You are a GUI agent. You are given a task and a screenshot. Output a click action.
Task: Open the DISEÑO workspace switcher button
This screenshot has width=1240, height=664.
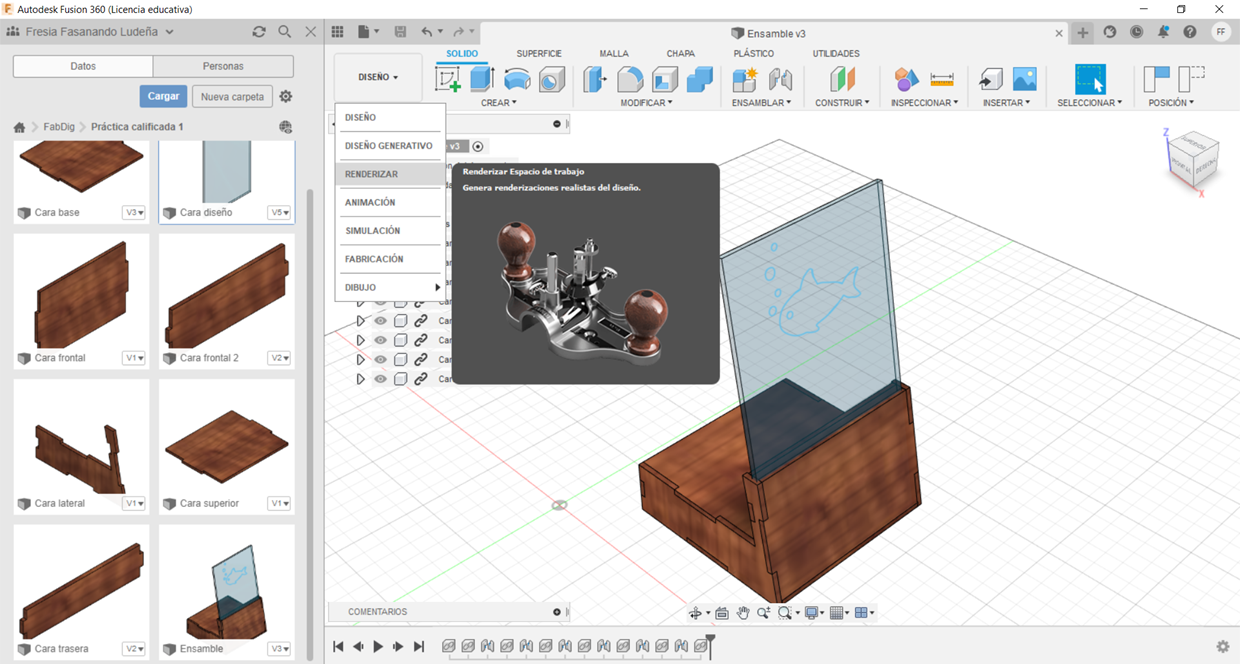(x=378, y=77)
